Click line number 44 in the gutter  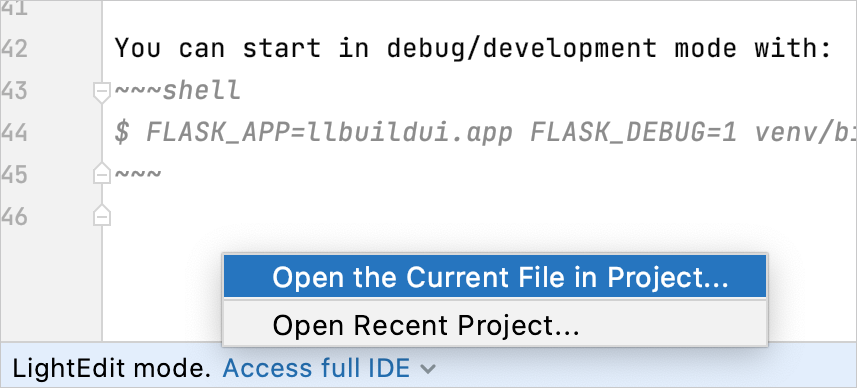tap(14, 133)
